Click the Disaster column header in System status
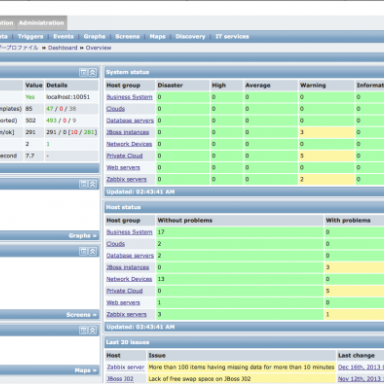The width and height of the screenshot is (384, 384). [183, 85]
